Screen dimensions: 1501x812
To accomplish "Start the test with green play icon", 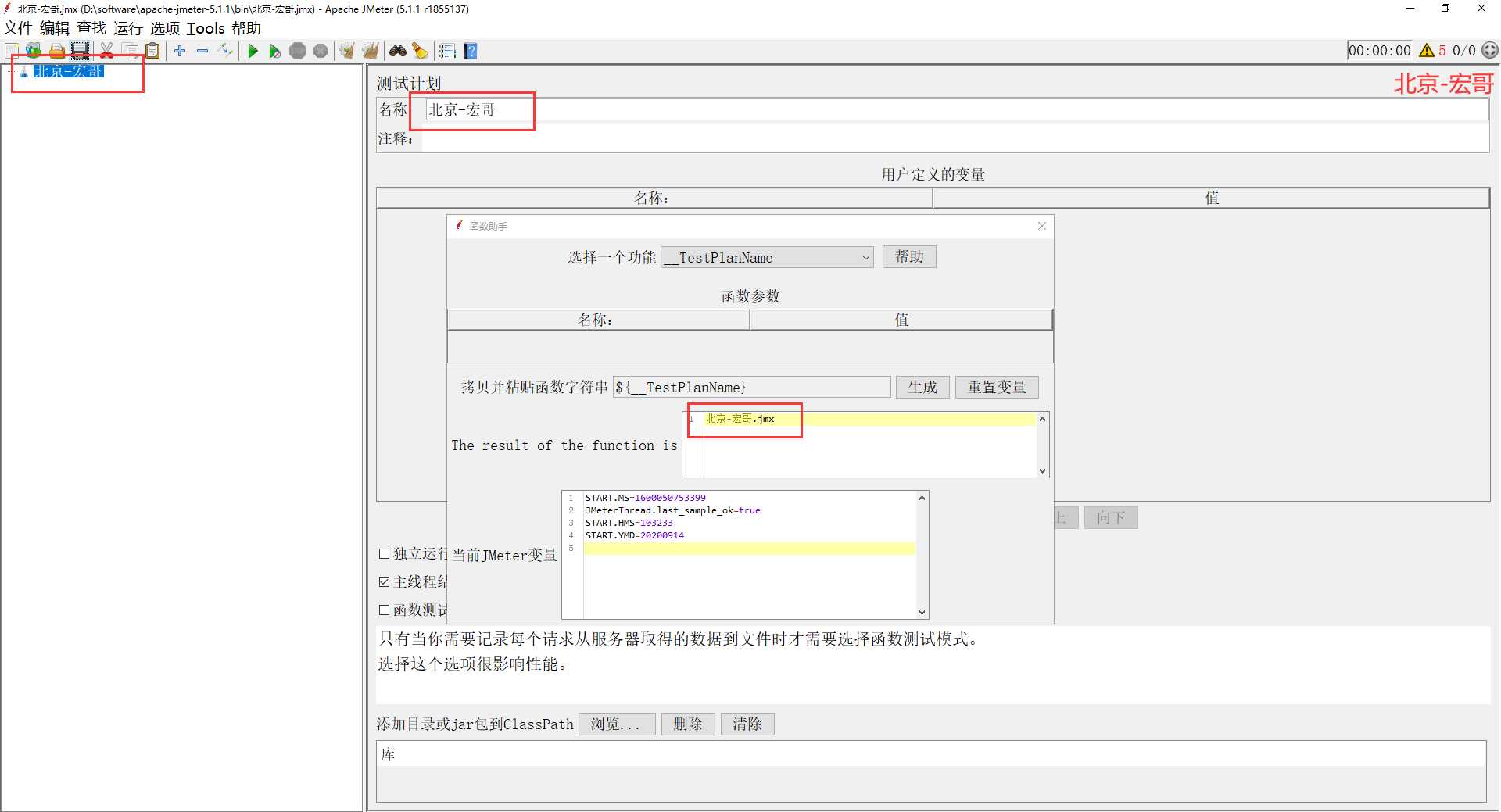I will point(253,51).
